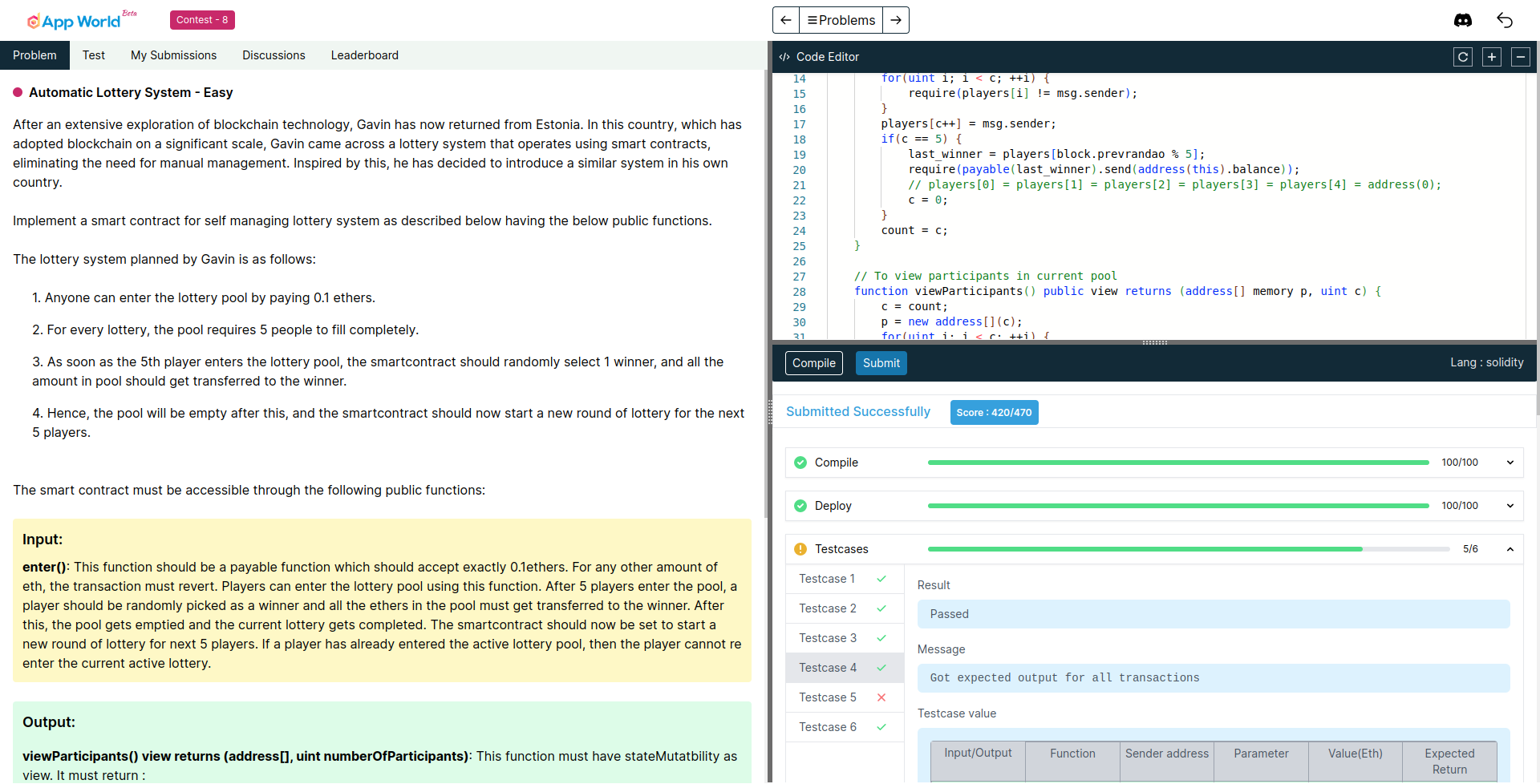Decrease editor font size minus icon
The height and width of the screenshot is (784, 1540).
(1520, 57)
